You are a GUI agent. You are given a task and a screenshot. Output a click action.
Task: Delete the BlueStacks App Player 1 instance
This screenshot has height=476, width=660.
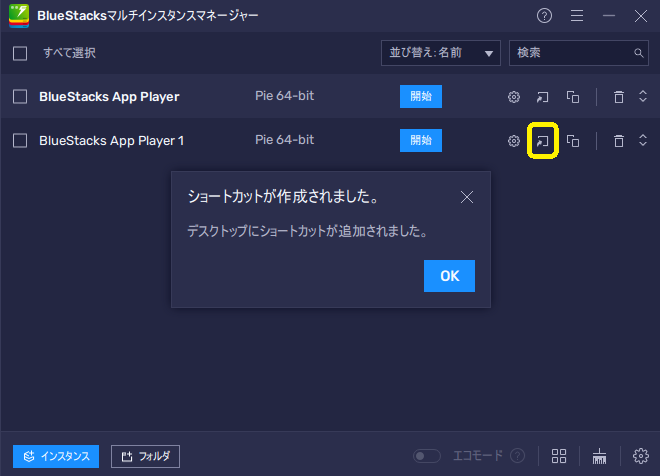pos(619,141)
